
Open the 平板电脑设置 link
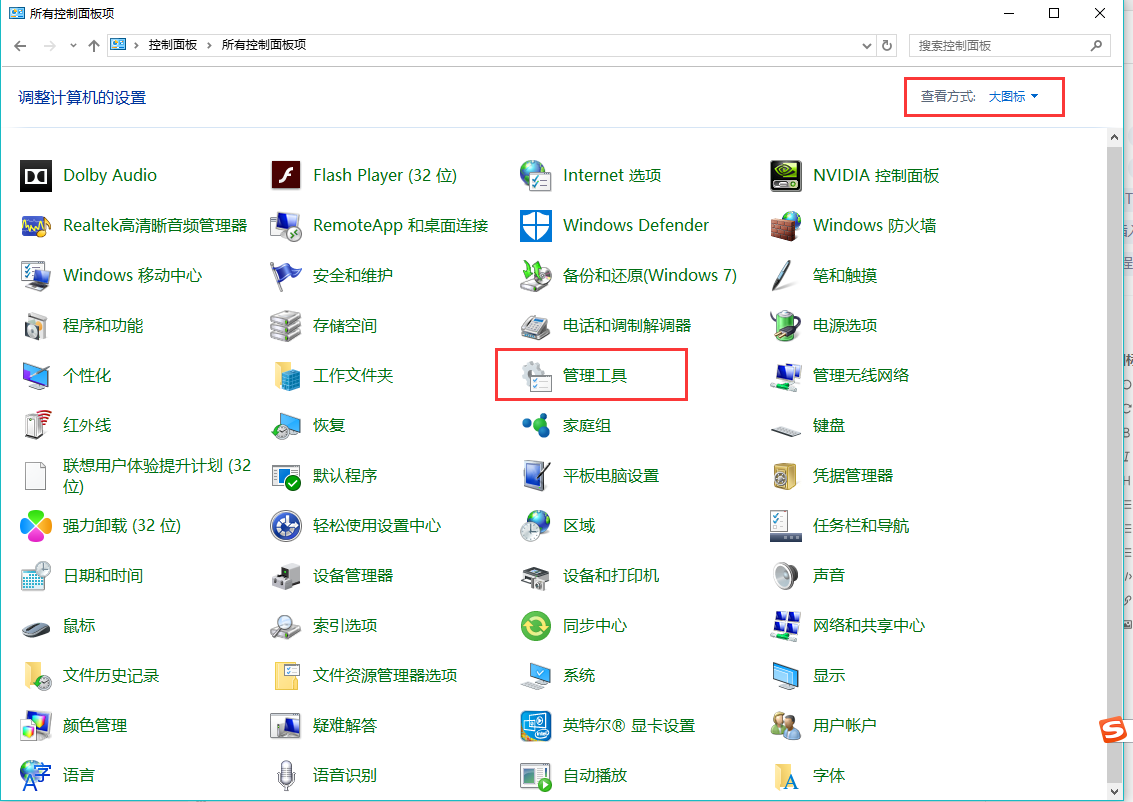click(x=611, y=476)
